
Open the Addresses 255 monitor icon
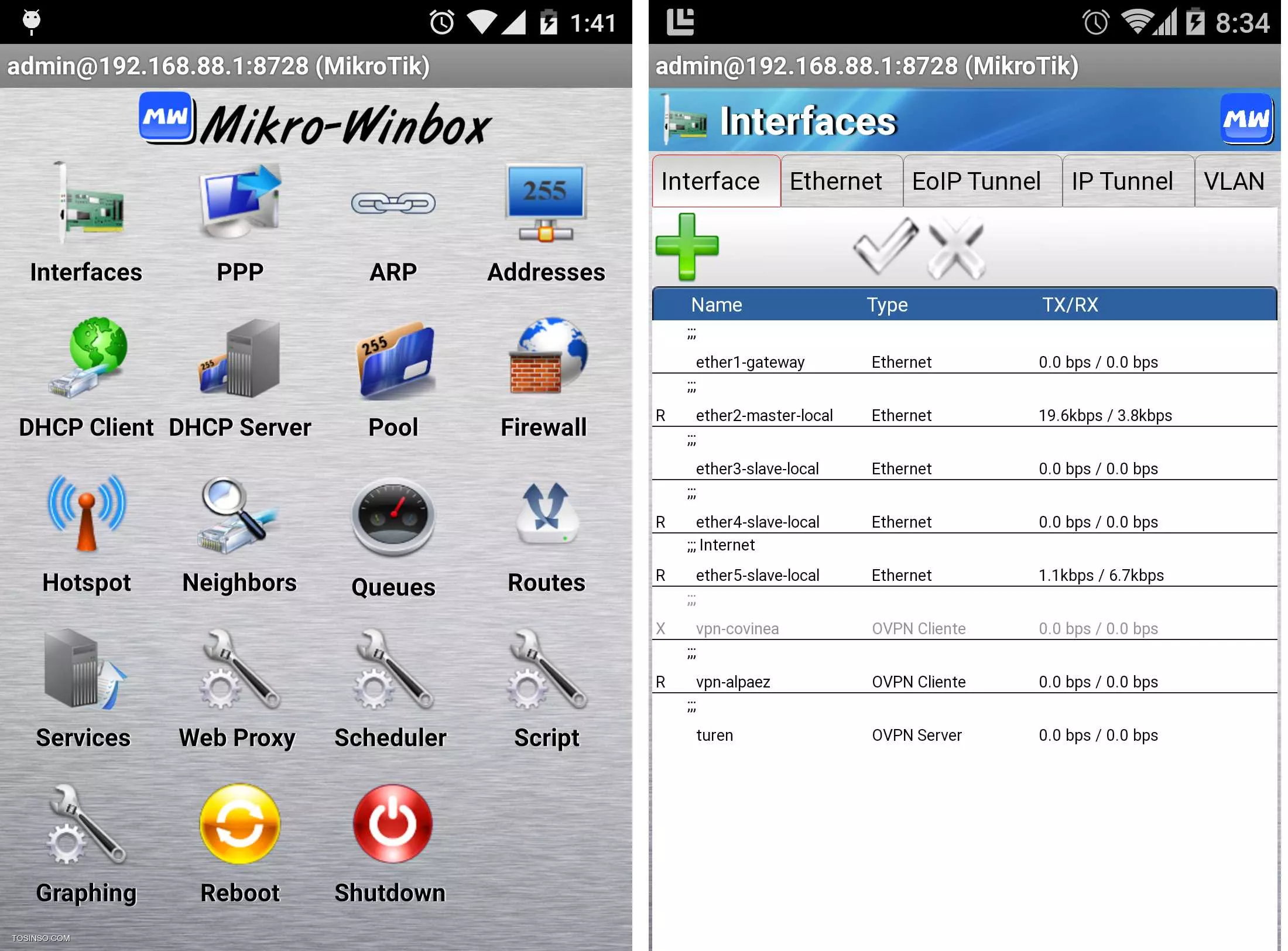click(x=546, y=203)
